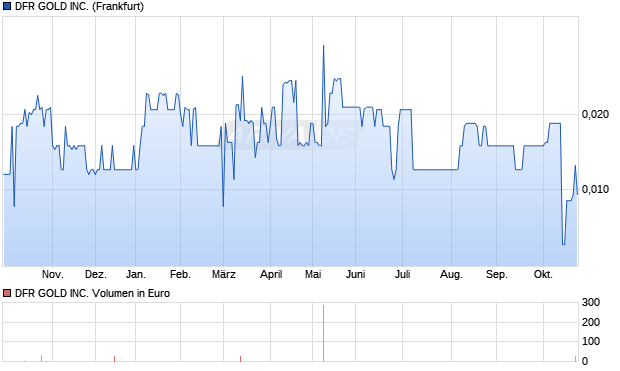Click the 'DFR GOLD INC. Volumen in Euro' title
The height and width of the screenshot is (371, 620).
93,293
